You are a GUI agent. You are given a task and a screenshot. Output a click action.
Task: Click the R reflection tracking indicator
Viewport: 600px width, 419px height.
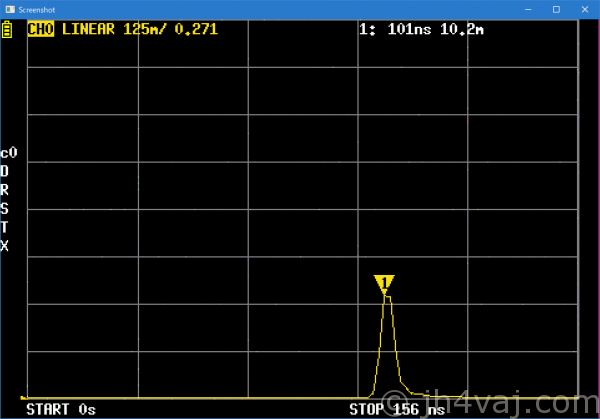(x=5, y=190)
